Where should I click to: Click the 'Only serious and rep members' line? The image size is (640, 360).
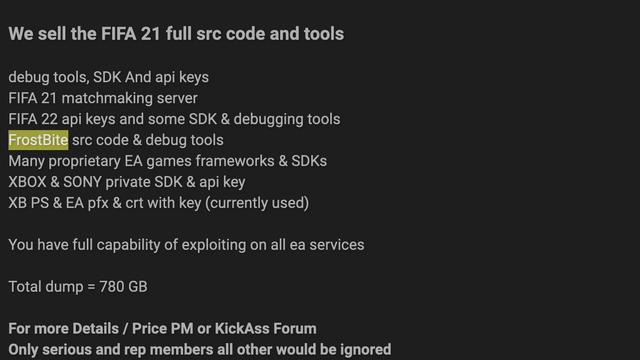pyautogui.click(x=200, y=350)
